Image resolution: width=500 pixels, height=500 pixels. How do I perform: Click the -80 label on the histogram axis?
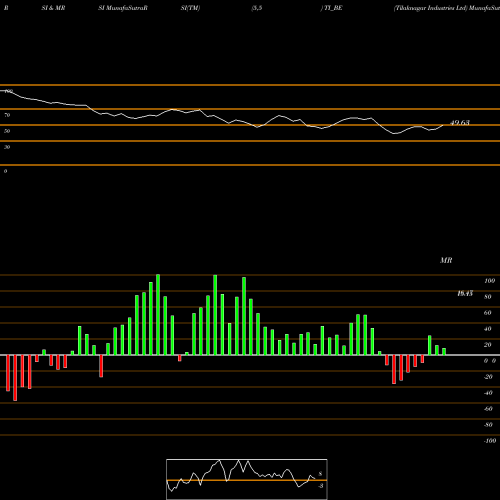[x=488, y=425]
